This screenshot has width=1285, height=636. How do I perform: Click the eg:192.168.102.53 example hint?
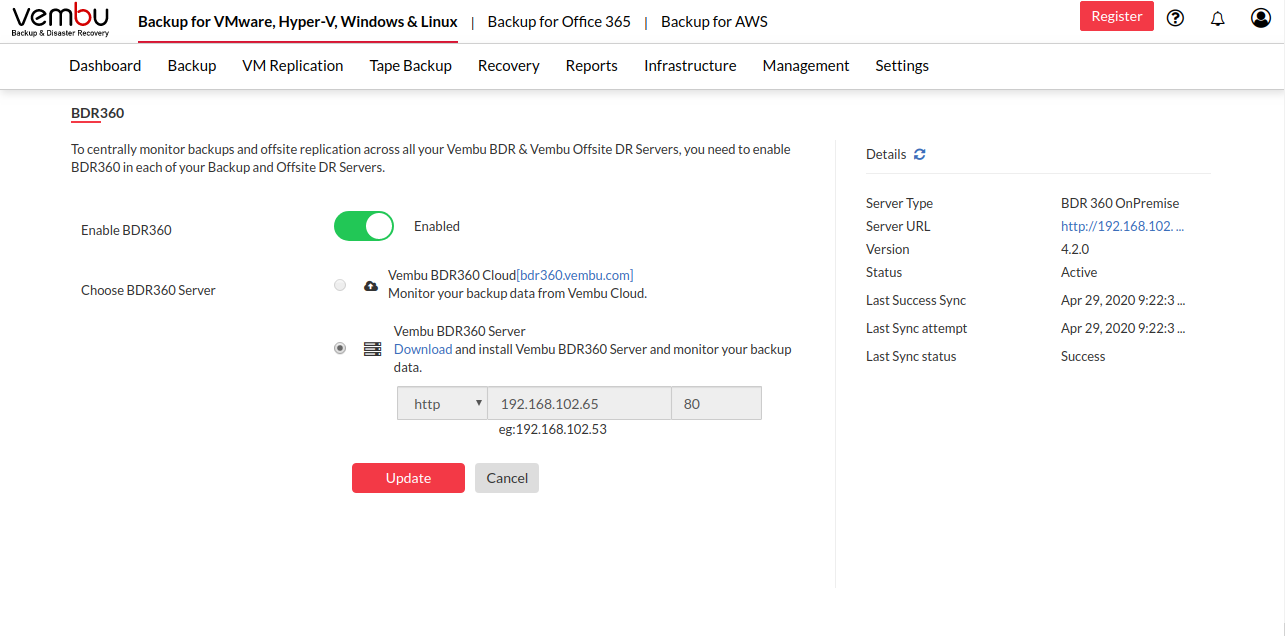pos(553,429)
